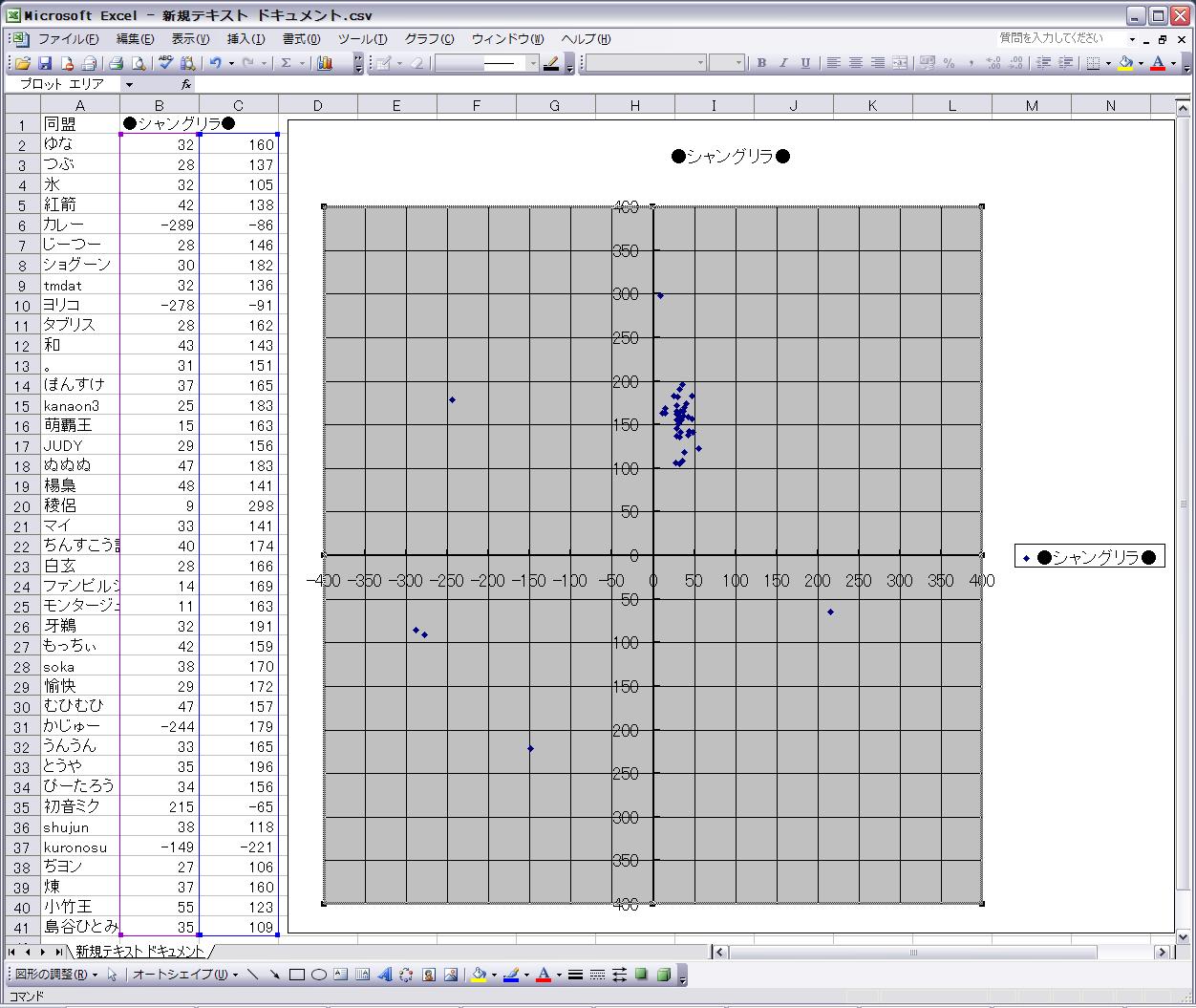Toggle Underline formatting
Screen dimensions: 1196x1008
coord(805,63)
